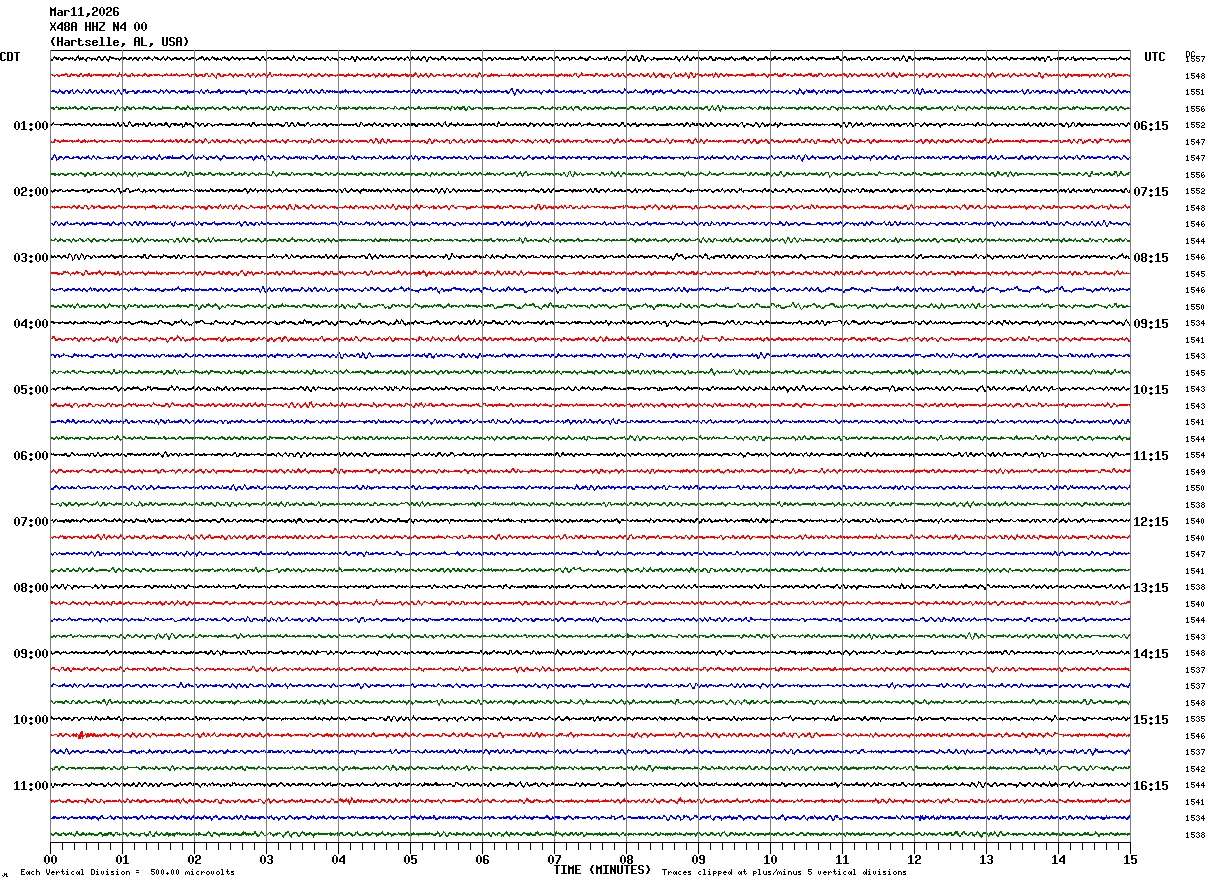The width and height of the screenshot is (1210, 886).
Task: Choose the 11:00 CDT row label
Action: pos(31,786)
